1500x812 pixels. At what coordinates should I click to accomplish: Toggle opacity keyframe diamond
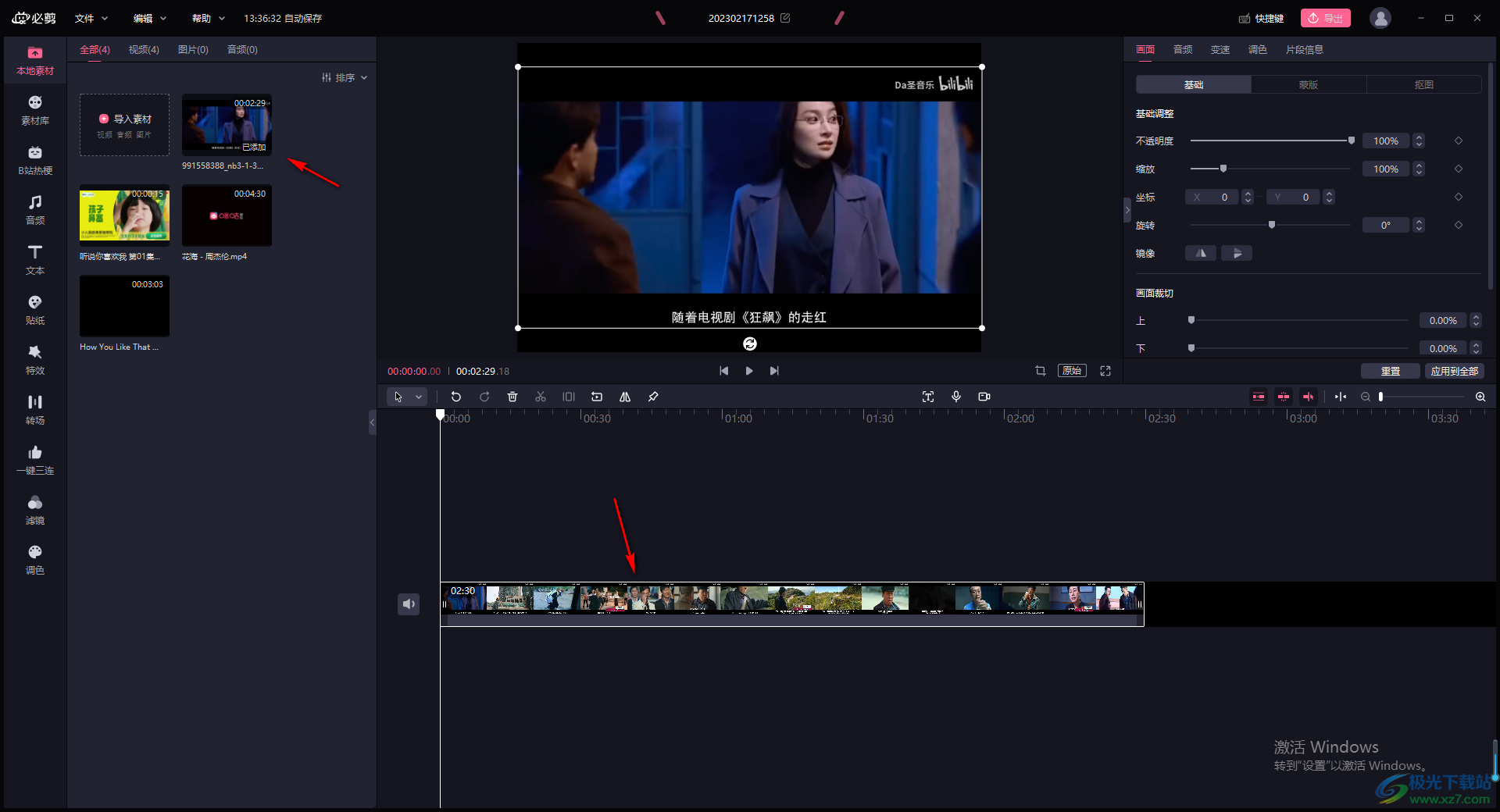[x=1459, y=141]
